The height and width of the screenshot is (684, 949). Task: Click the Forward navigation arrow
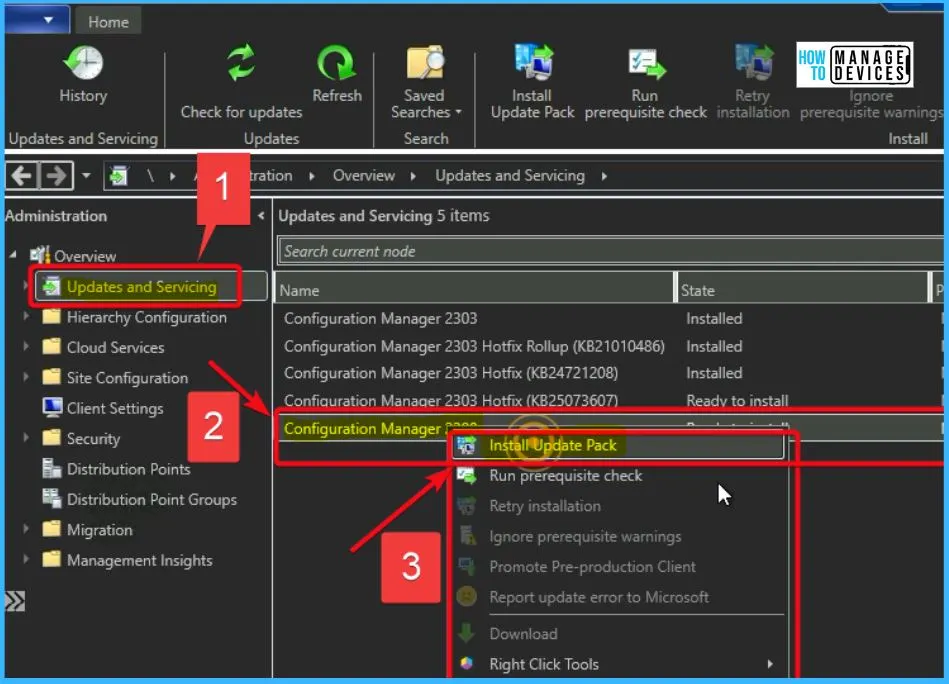[x=56, y=176]
